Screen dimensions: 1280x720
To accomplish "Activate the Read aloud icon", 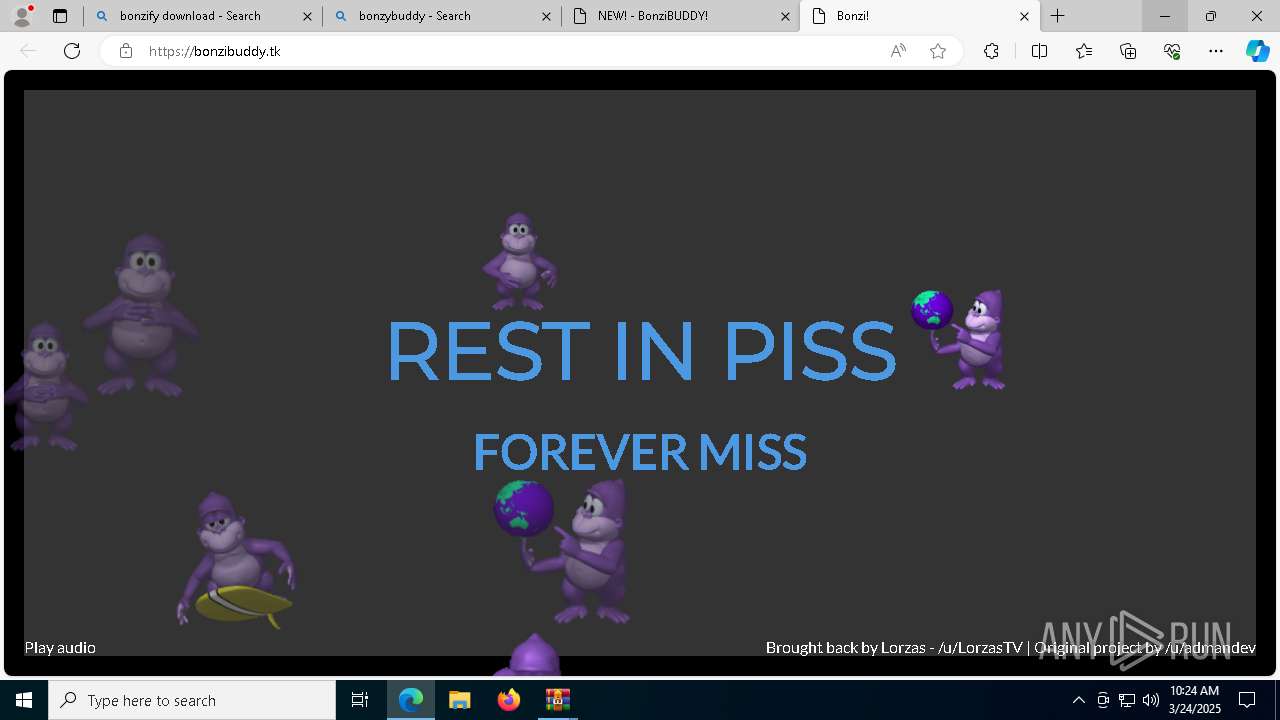I will [898, 51].
